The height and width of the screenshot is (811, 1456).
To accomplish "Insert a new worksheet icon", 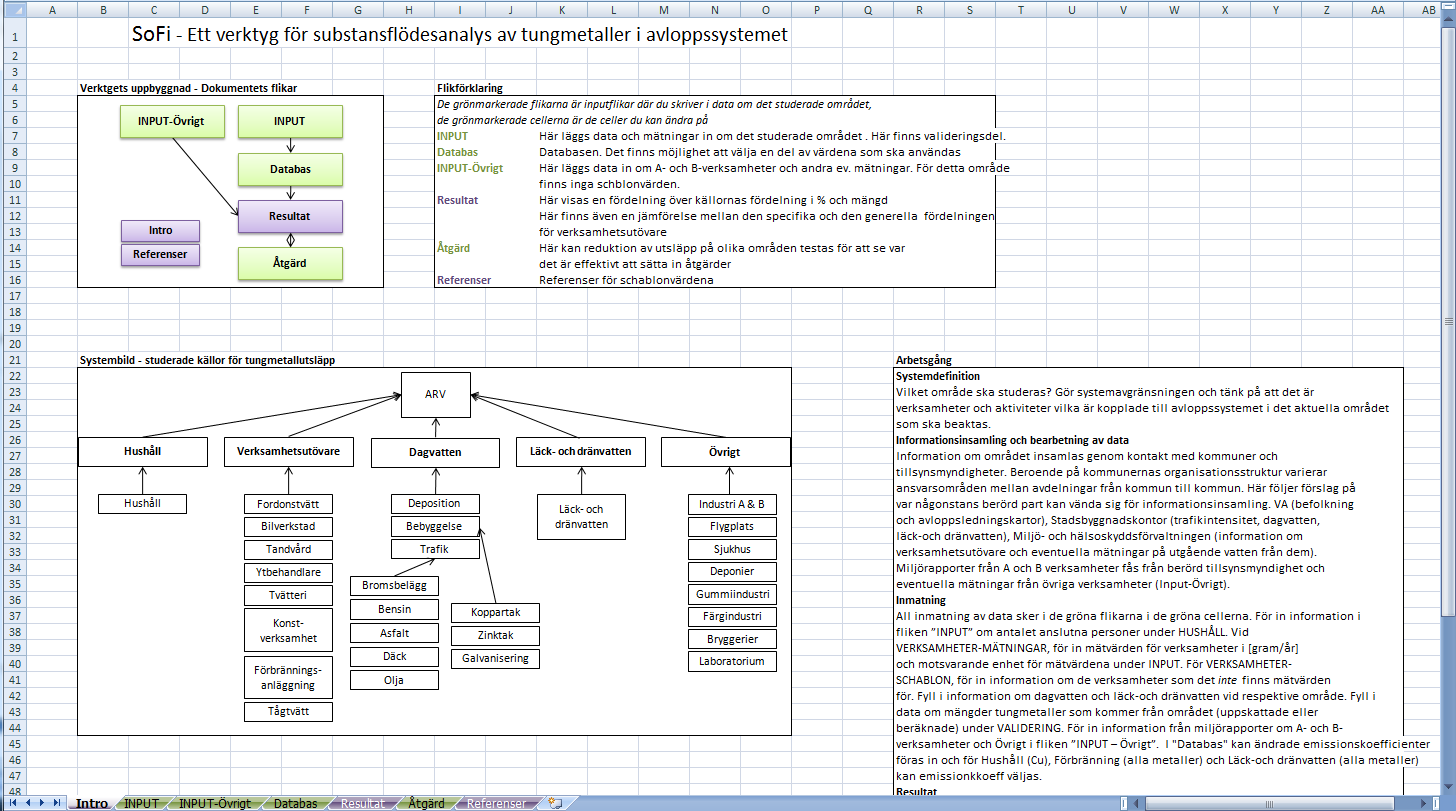I will pos(555,803).
